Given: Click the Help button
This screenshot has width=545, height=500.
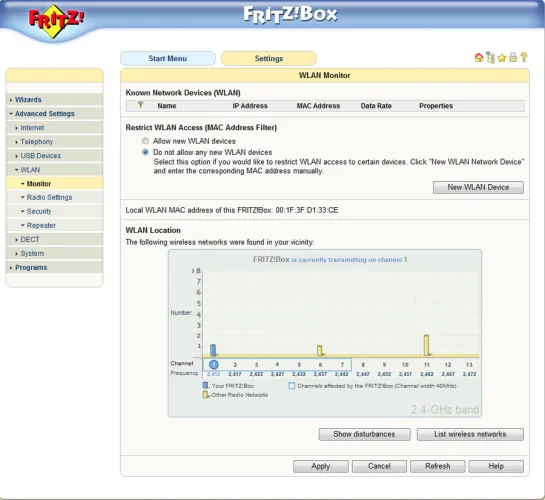Looking at the screenshot, I should click(x=496, y=466).
